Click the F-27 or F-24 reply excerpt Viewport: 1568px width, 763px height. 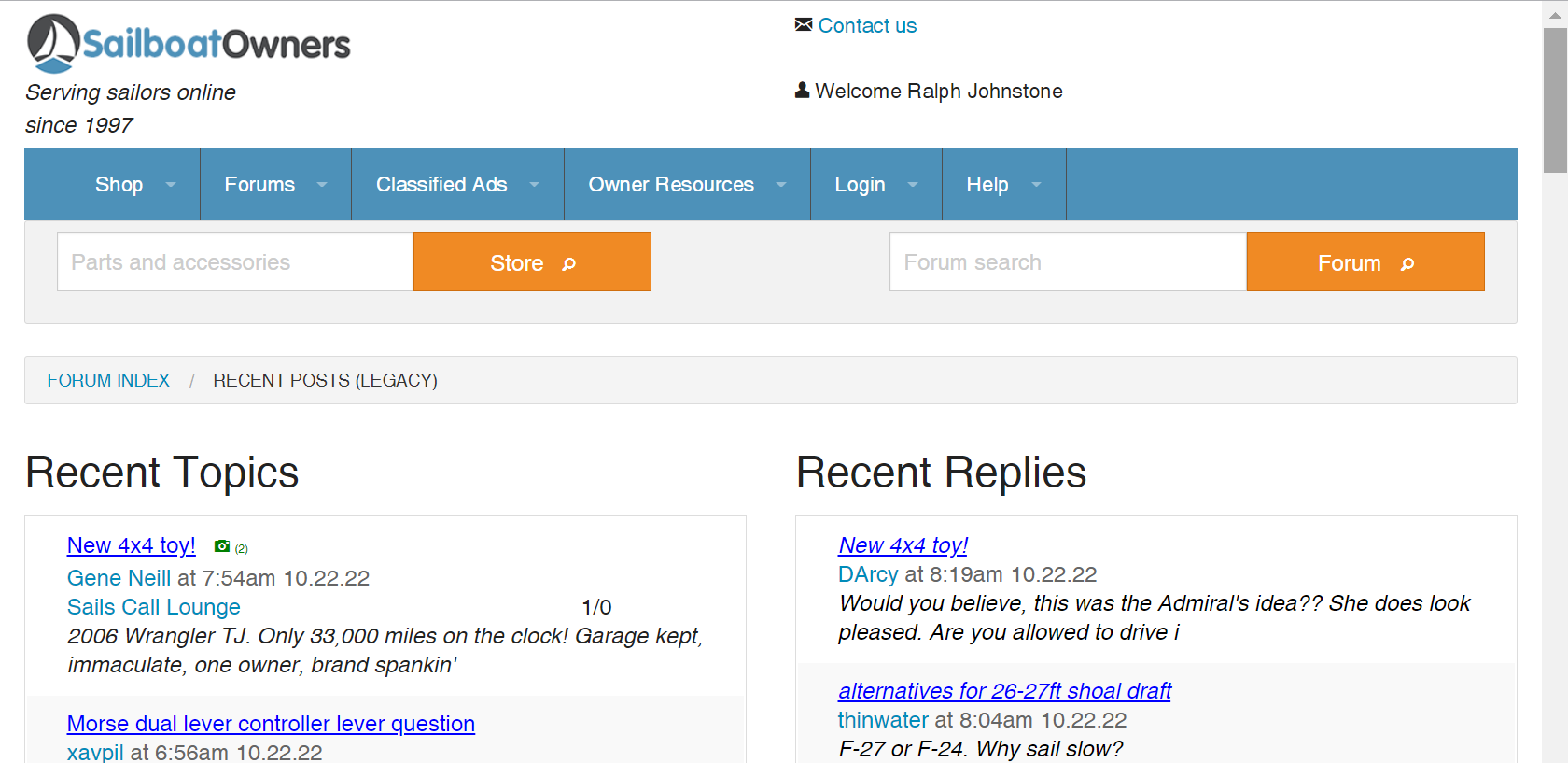(980, 749)
